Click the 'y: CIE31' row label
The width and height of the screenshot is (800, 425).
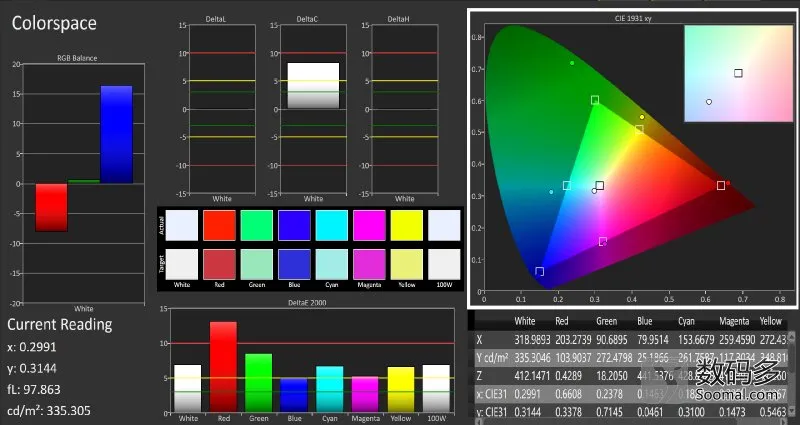point(492,412)
